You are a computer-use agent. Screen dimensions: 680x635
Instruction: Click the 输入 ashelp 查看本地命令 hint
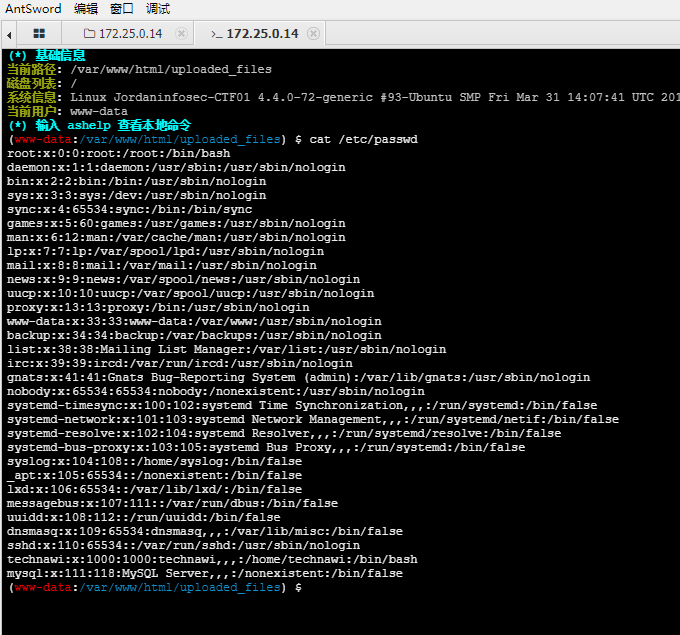pyautogui.click(x=99, y=125)
